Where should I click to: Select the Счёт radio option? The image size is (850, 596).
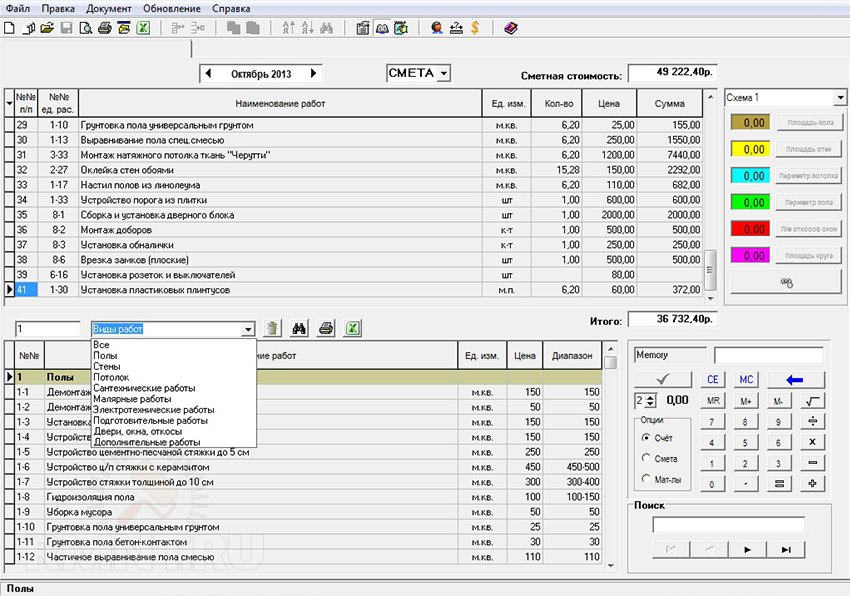click(x=646, y=438)
